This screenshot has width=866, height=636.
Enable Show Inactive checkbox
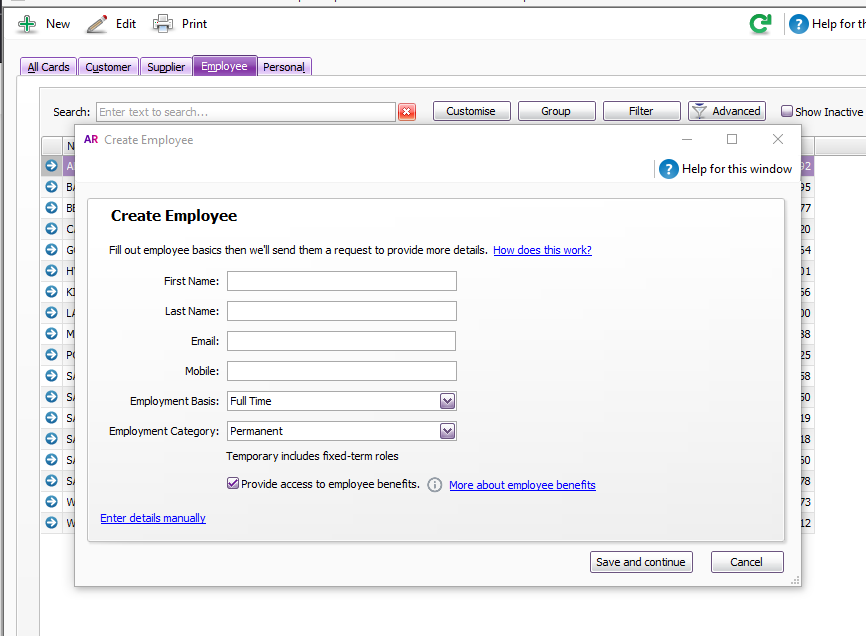pyautogui.click(x=787, y=112)
